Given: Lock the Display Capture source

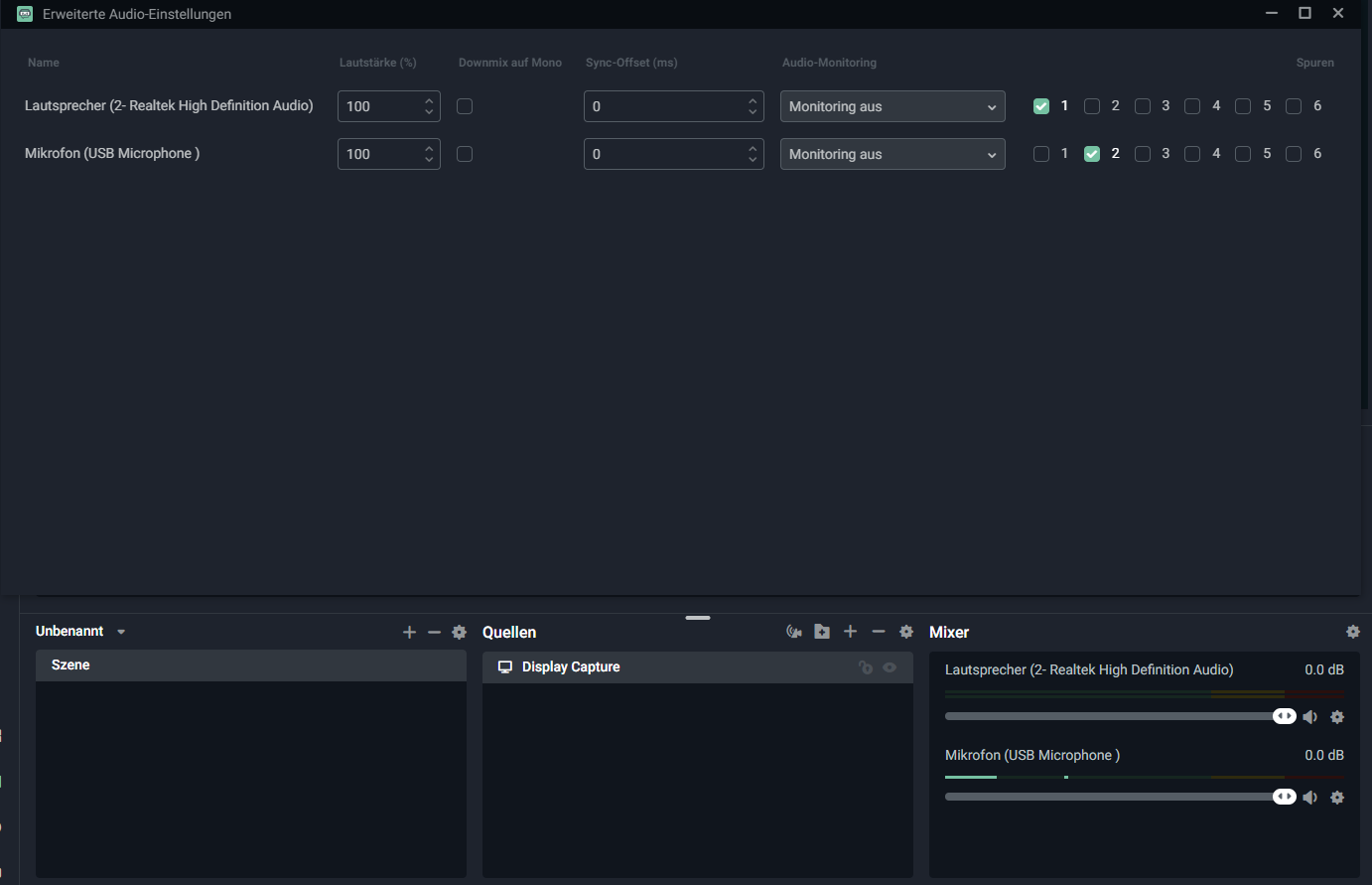Looking at the screenshot, I should click(866, 667).
